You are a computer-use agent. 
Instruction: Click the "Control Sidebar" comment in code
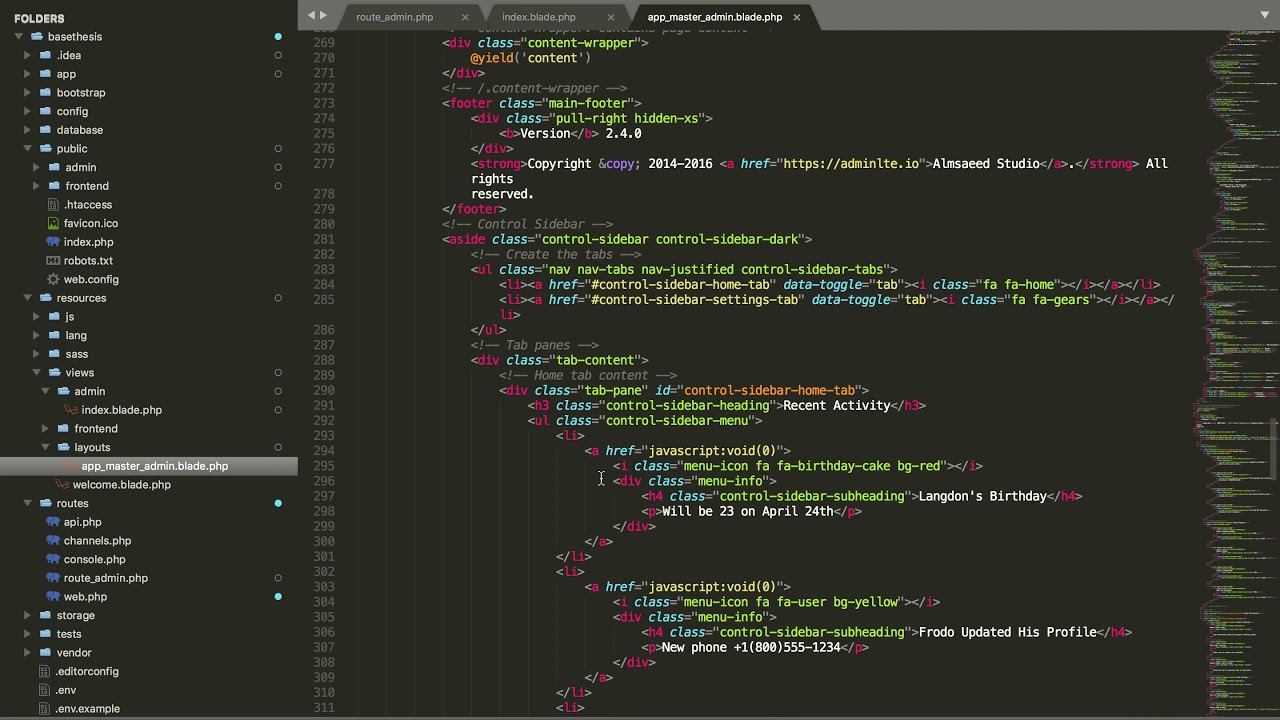coord(531,224)
